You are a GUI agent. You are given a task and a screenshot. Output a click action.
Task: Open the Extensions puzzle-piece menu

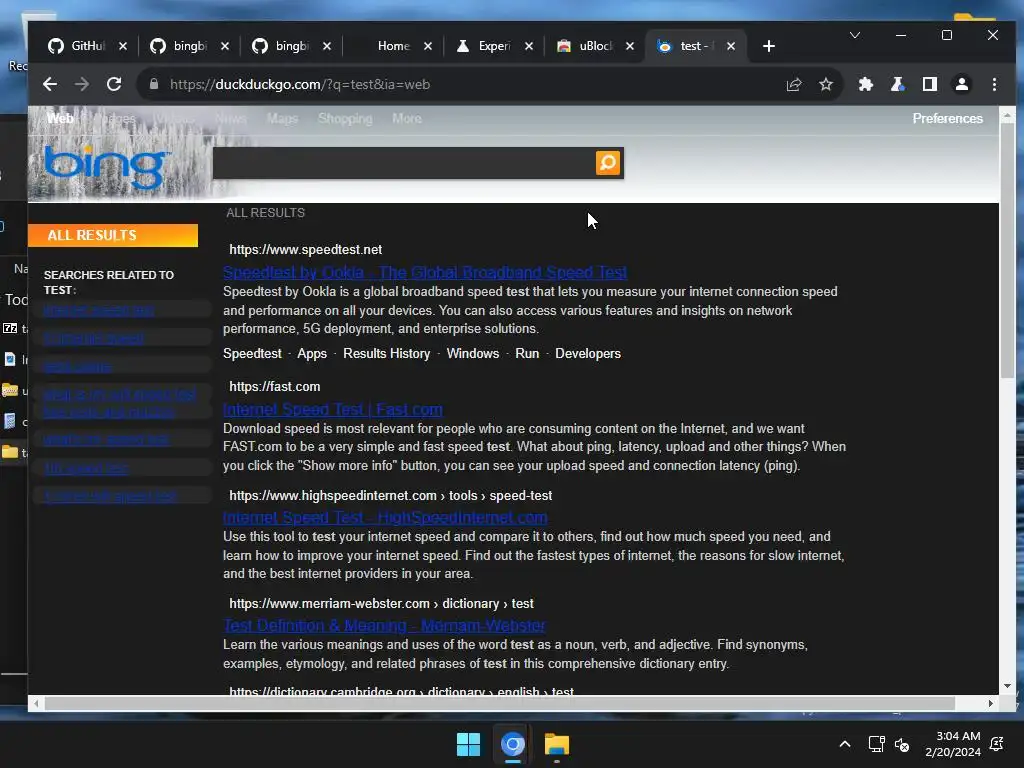pyautogui.click(x=865, y=84)
